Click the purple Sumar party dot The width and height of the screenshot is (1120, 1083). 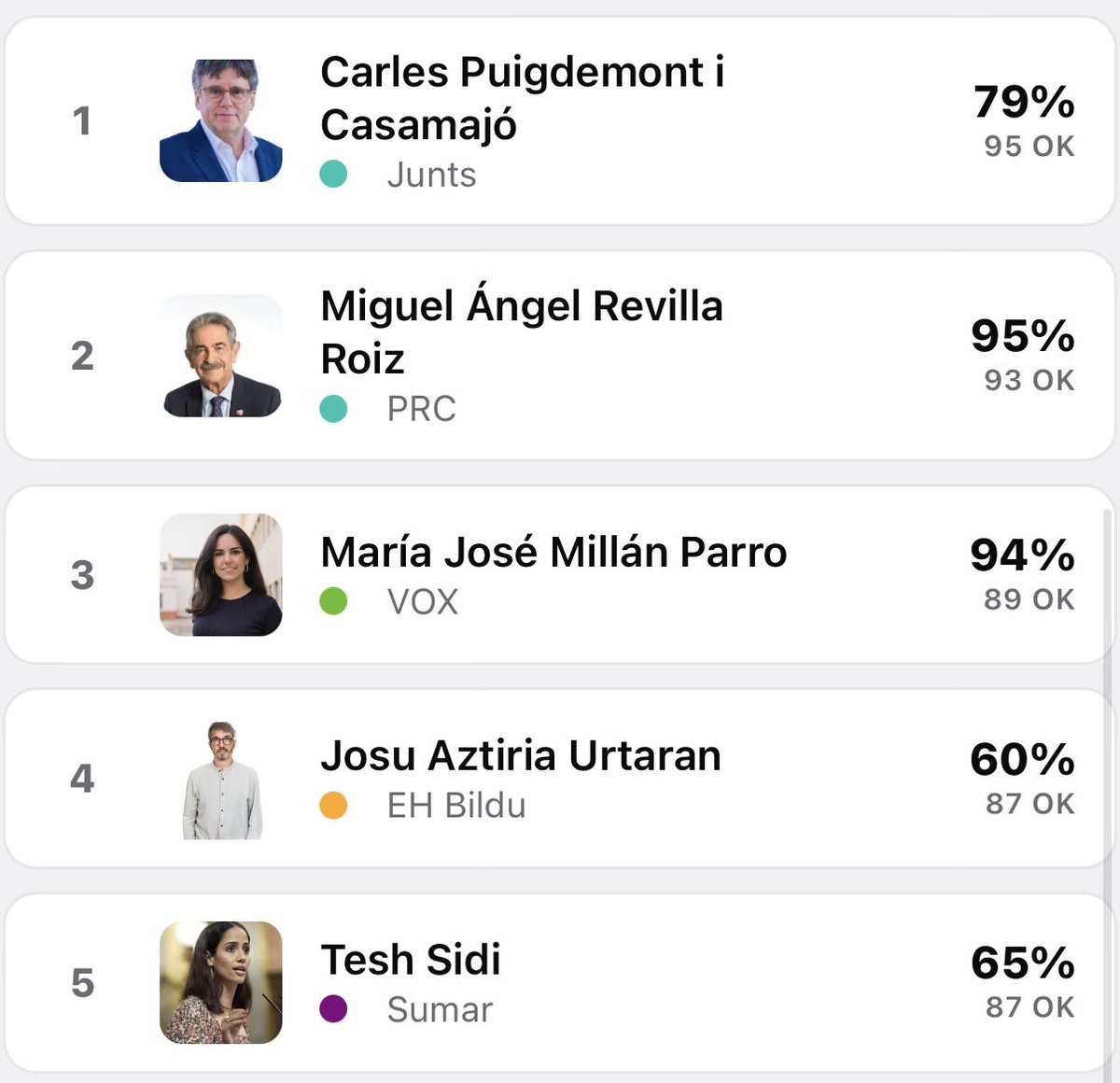tap(333, 1008)
